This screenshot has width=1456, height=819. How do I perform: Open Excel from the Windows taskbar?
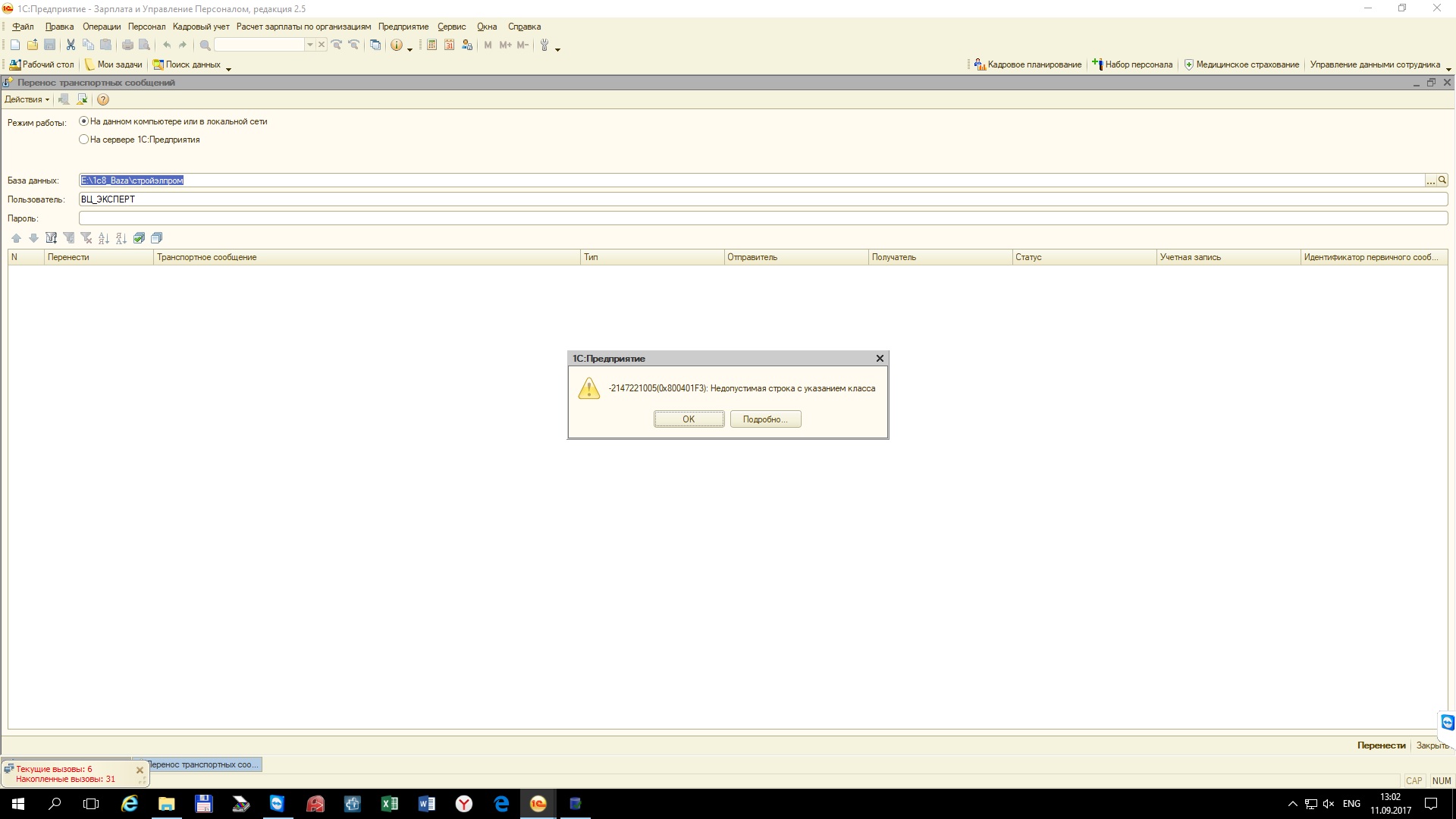coord(390,804)
